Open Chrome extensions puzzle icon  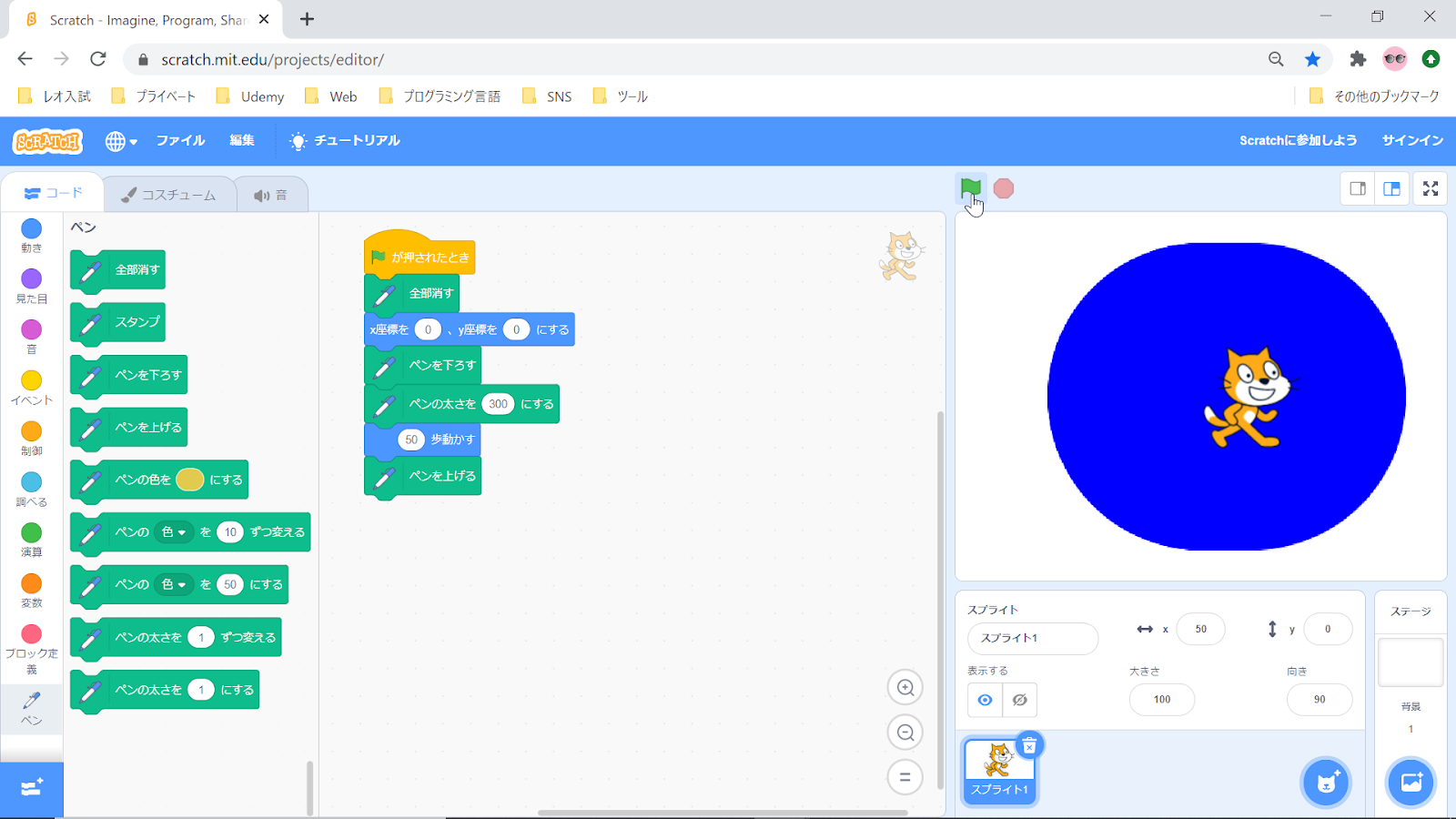1358,59
